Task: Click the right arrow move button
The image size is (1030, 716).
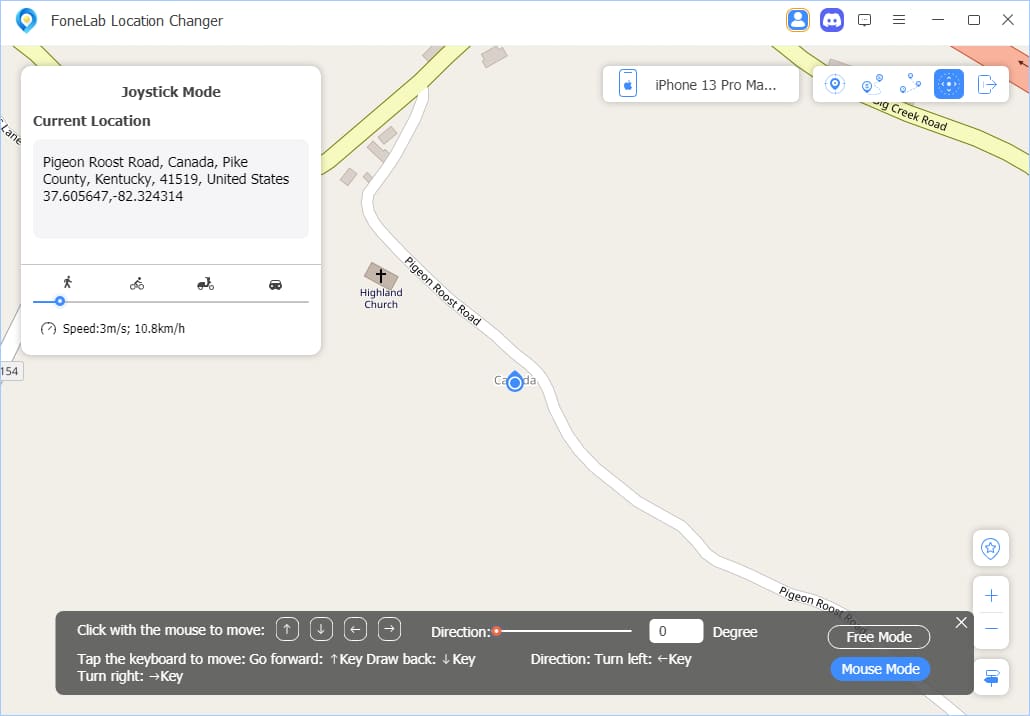Action: 390,629
